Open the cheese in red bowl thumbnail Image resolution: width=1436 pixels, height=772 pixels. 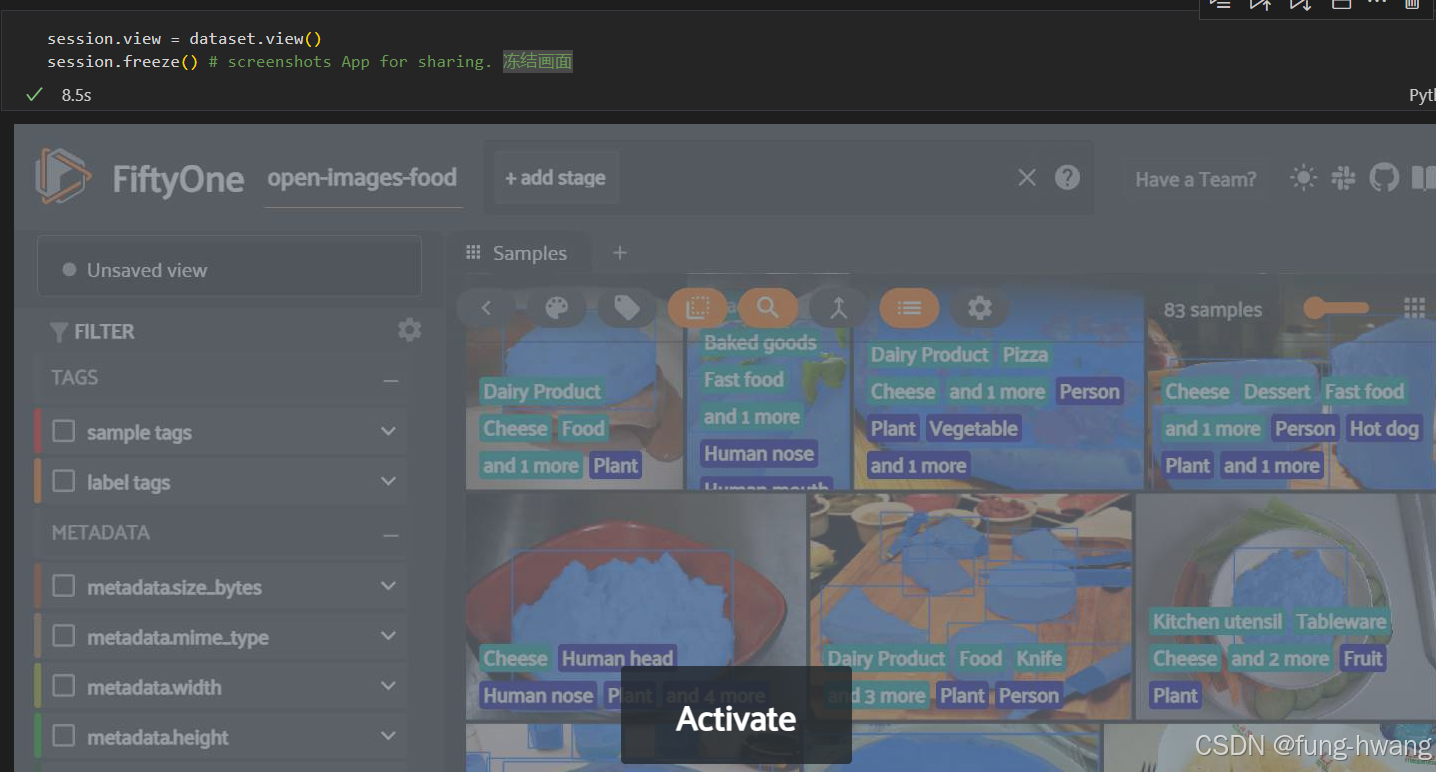(635, 605)
